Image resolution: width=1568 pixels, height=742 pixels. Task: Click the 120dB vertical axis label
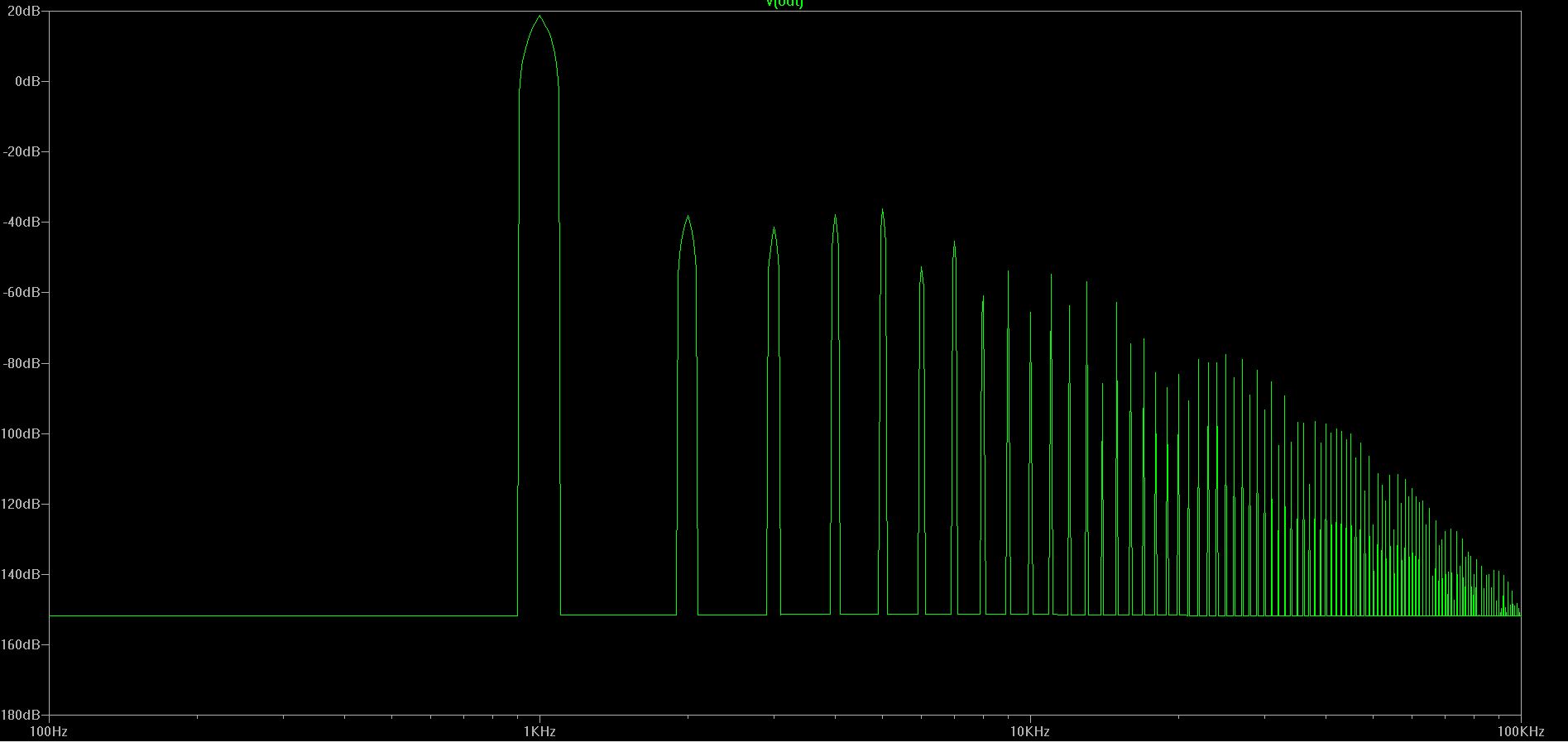(x=20, y=505)
